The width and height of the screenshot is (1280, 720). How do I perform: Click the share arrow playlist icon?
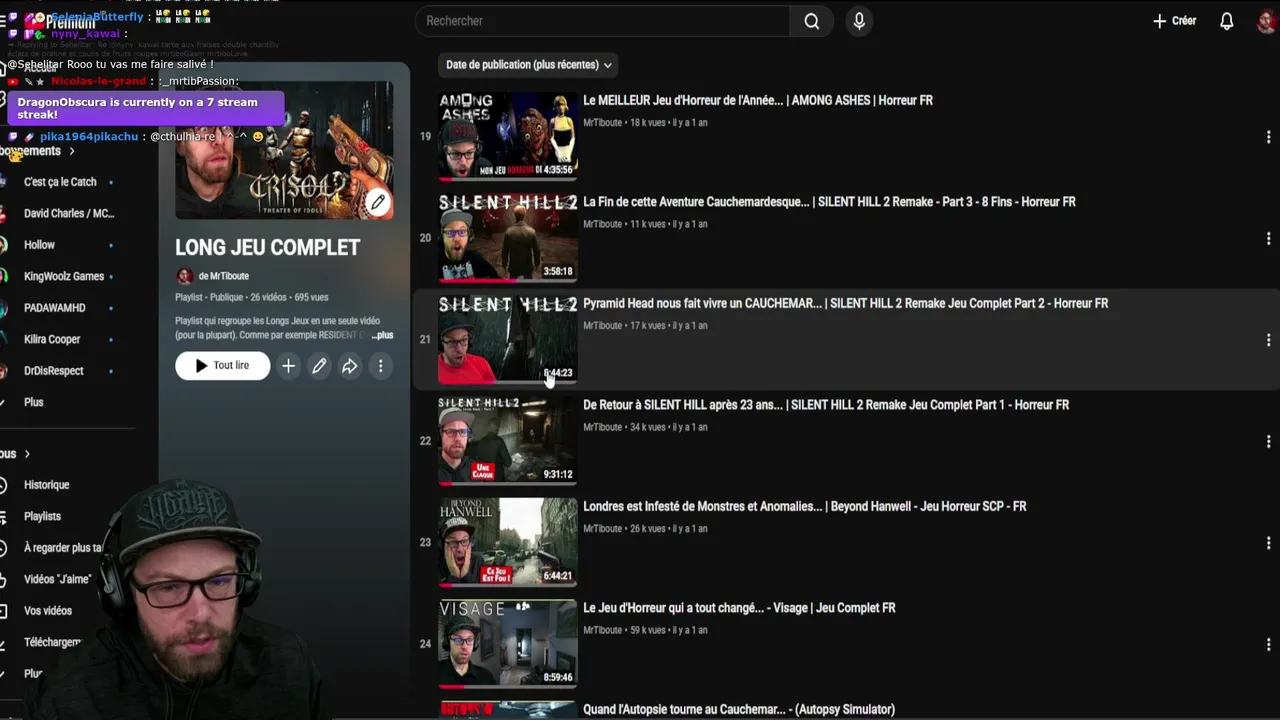(350, 366)
